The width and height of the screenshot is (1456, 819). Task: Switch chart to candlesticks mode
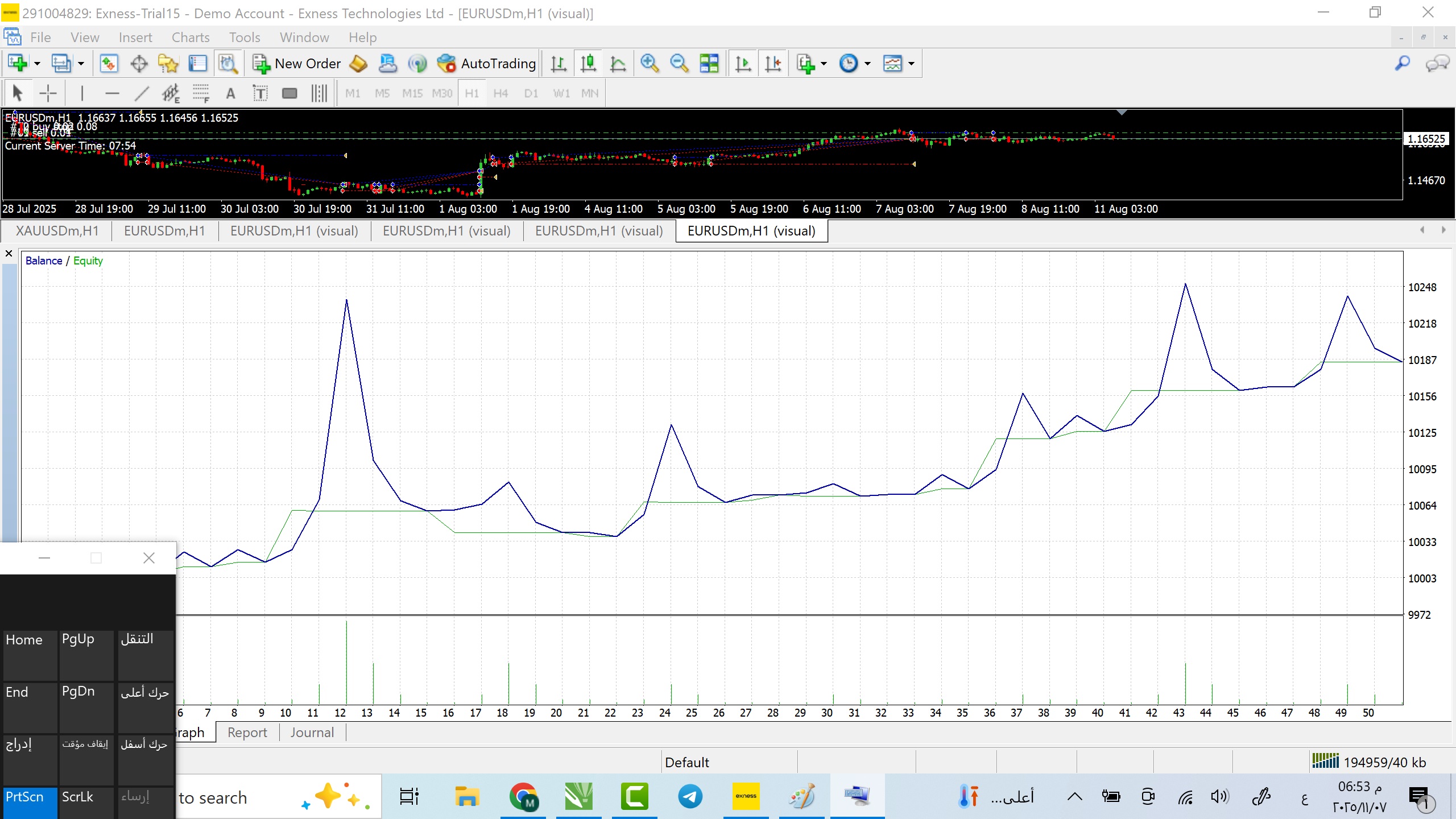pos(589,63)
